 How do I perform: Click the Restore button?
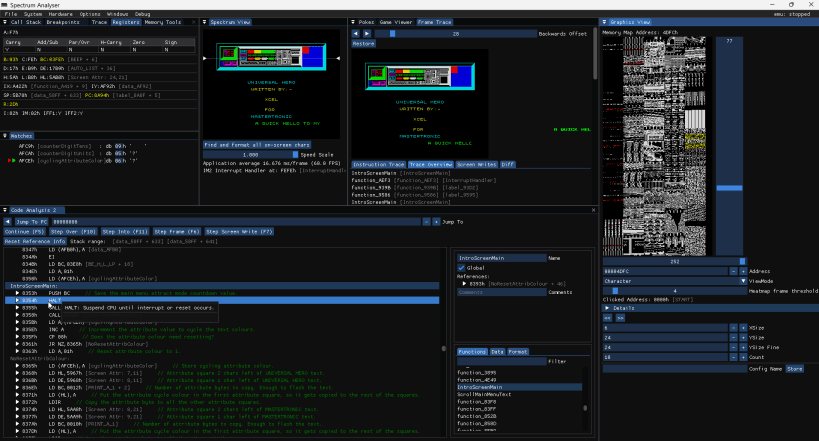click(x=363, y=44)
